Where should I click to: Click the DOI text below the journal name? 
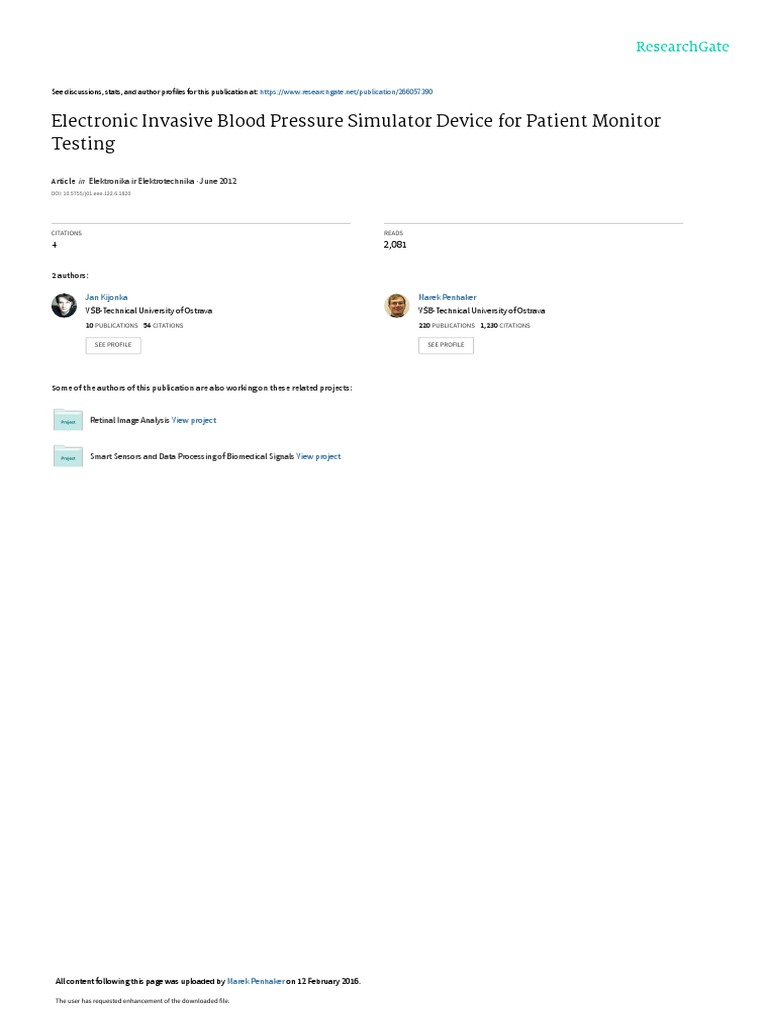tap(91, 193)
